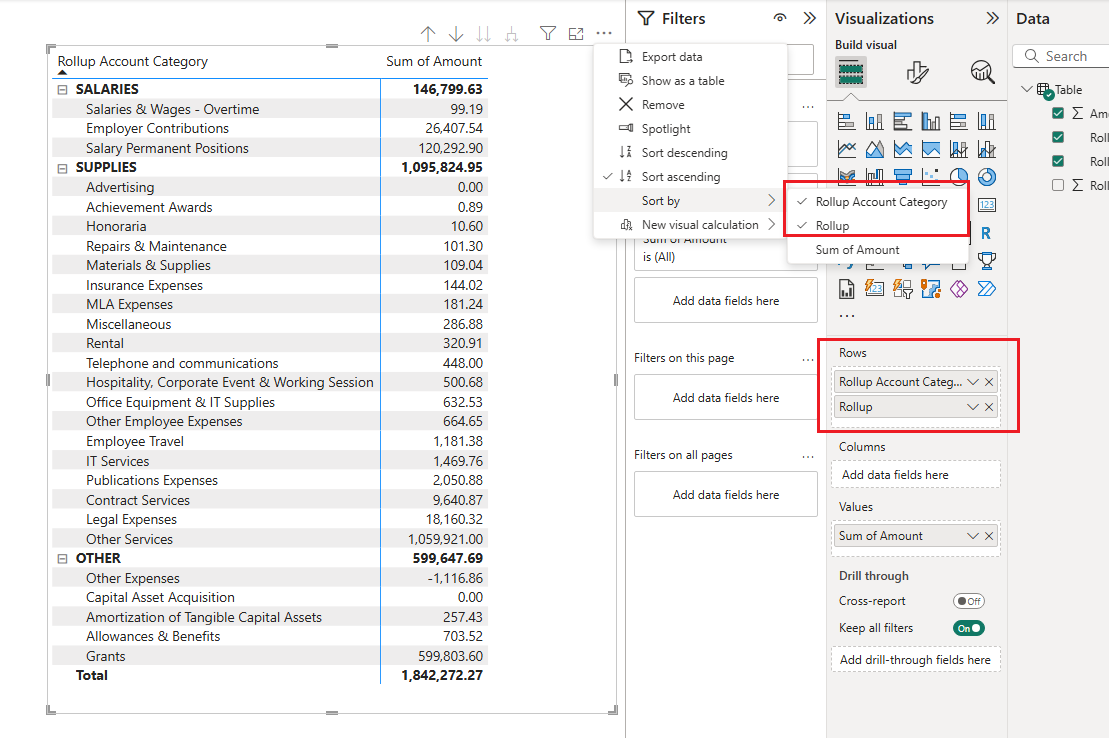This screenshot has width=1109, height=738.
Task: Select Show as a table menu item
Action: pyautogui.click(x=690, y=81)
